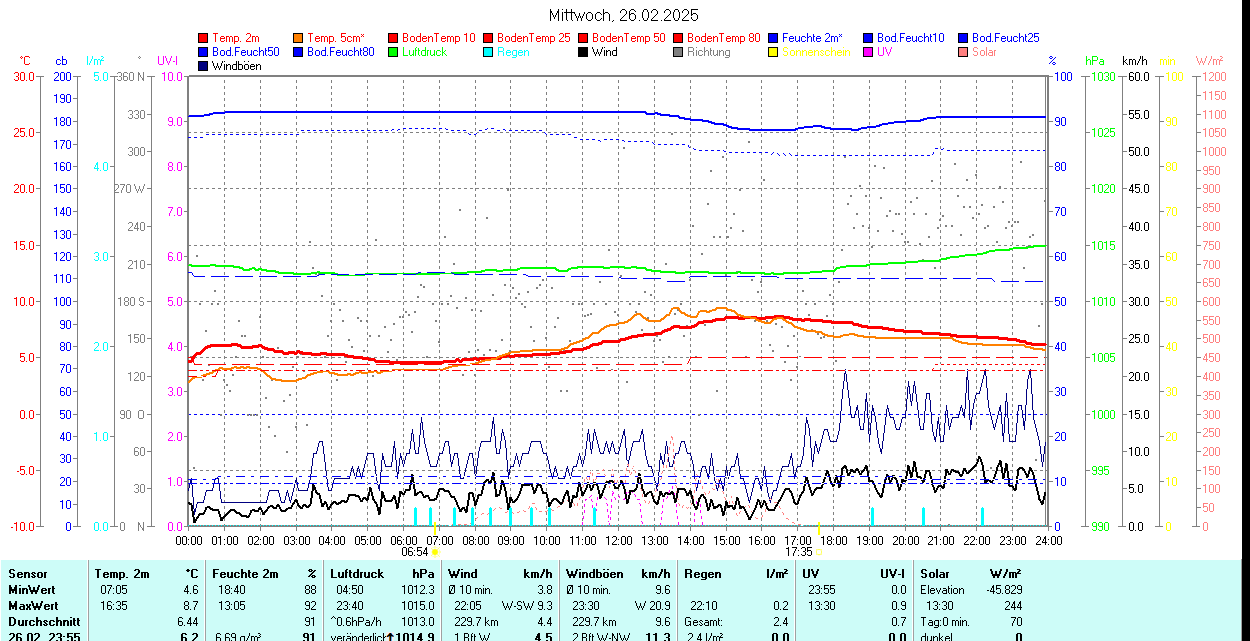The image size is (1250, 641).
Task: Click the red Temp. 2m legend swatch
Action: [204, 38]
